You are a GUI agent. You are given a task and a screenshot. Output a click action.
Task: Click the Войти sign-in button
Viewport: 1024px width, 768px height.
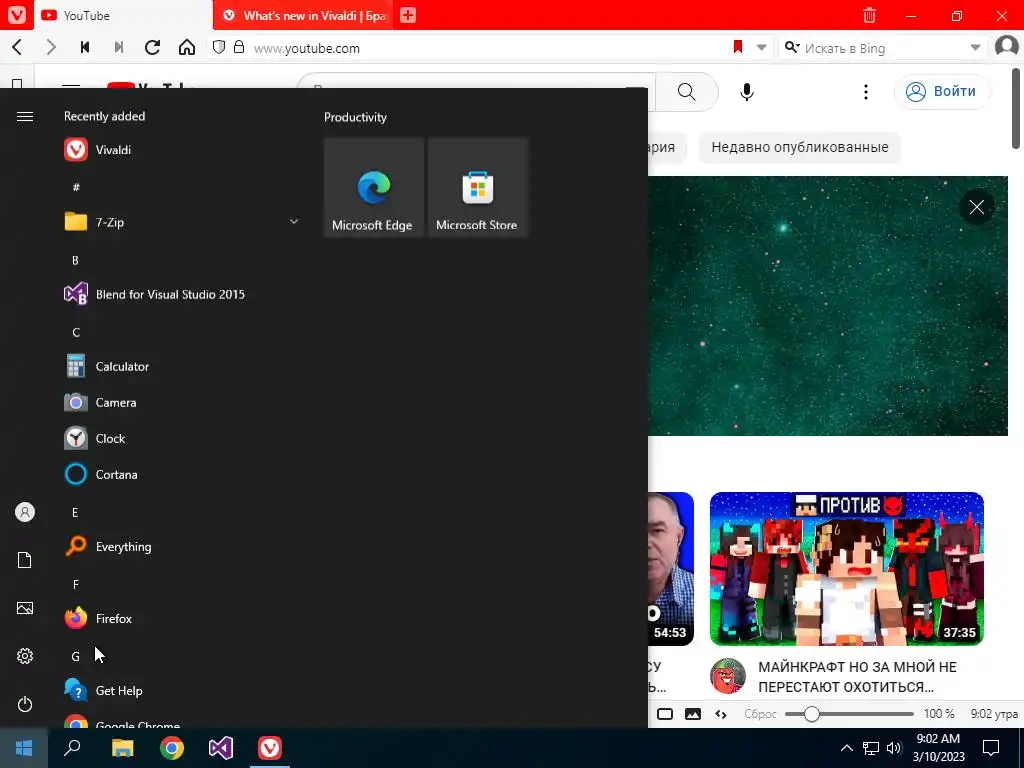pos(942,91)
